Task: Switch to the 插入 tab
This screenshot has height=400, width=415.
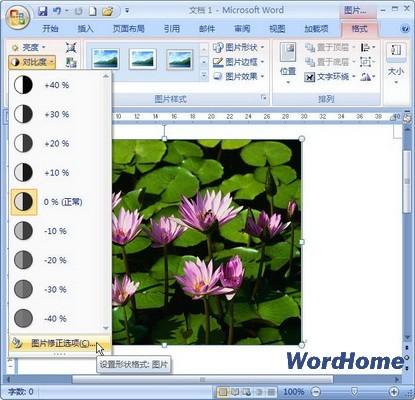Action: 85,29
